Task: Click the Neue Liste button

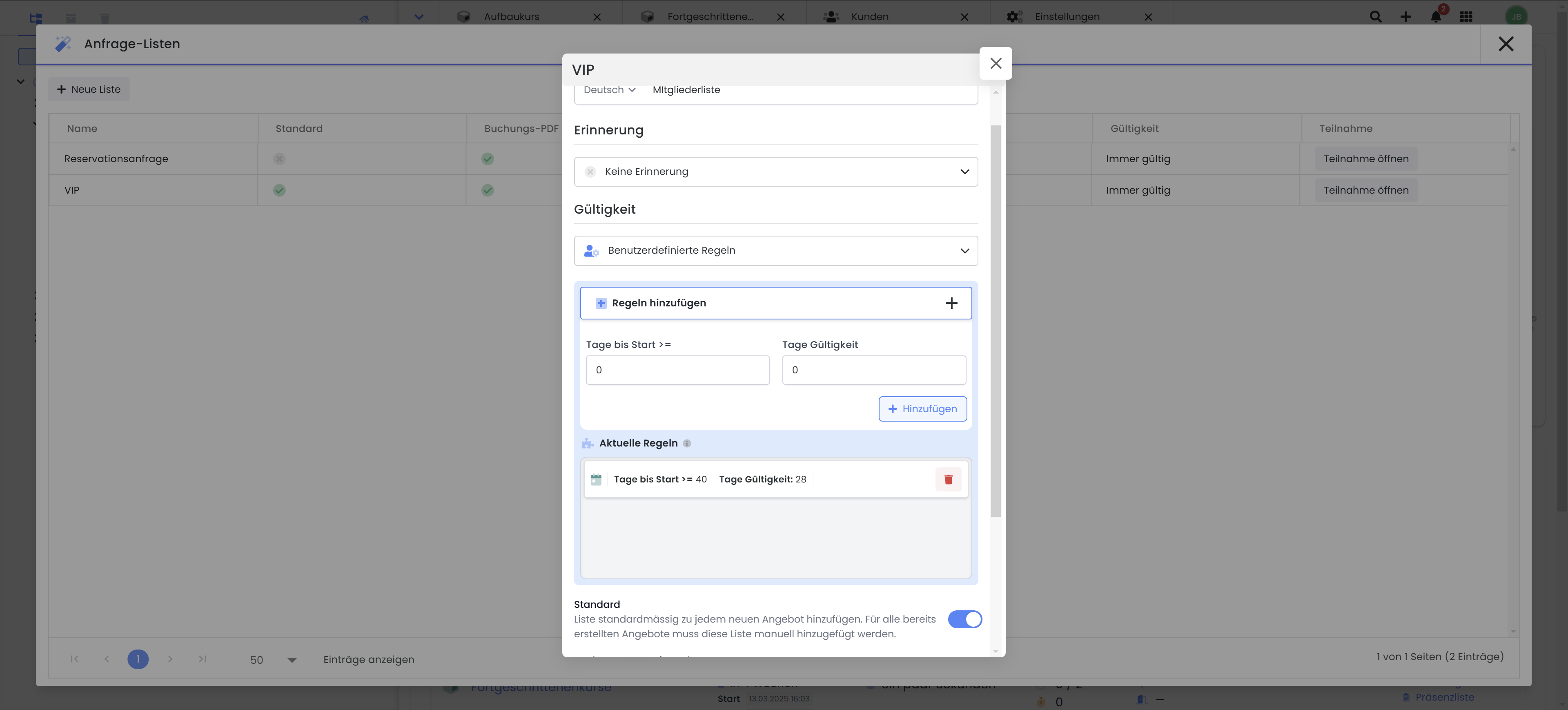Action: click(x=89, y=89)
